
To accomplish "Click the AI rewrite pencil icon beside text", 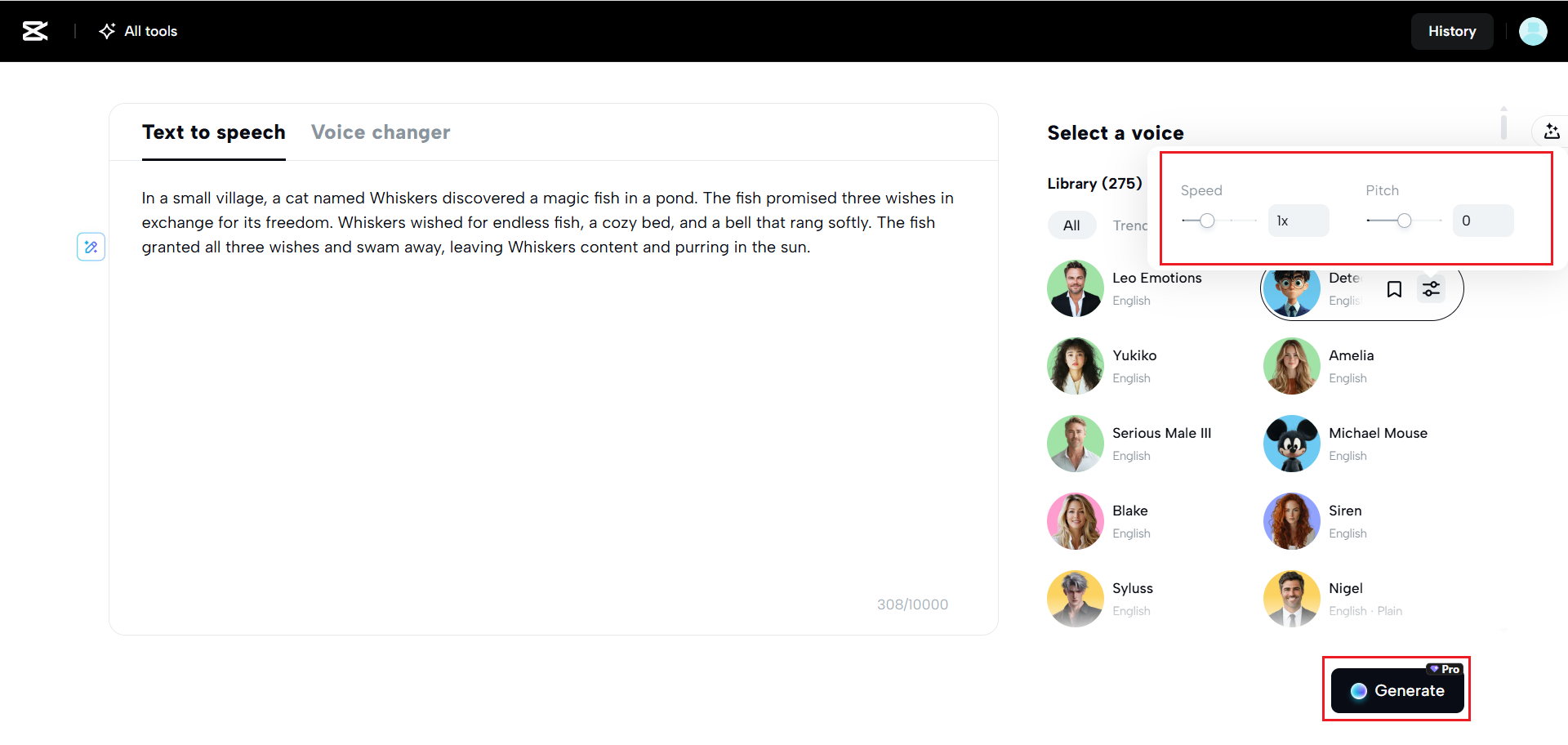I will pos(91,246).
